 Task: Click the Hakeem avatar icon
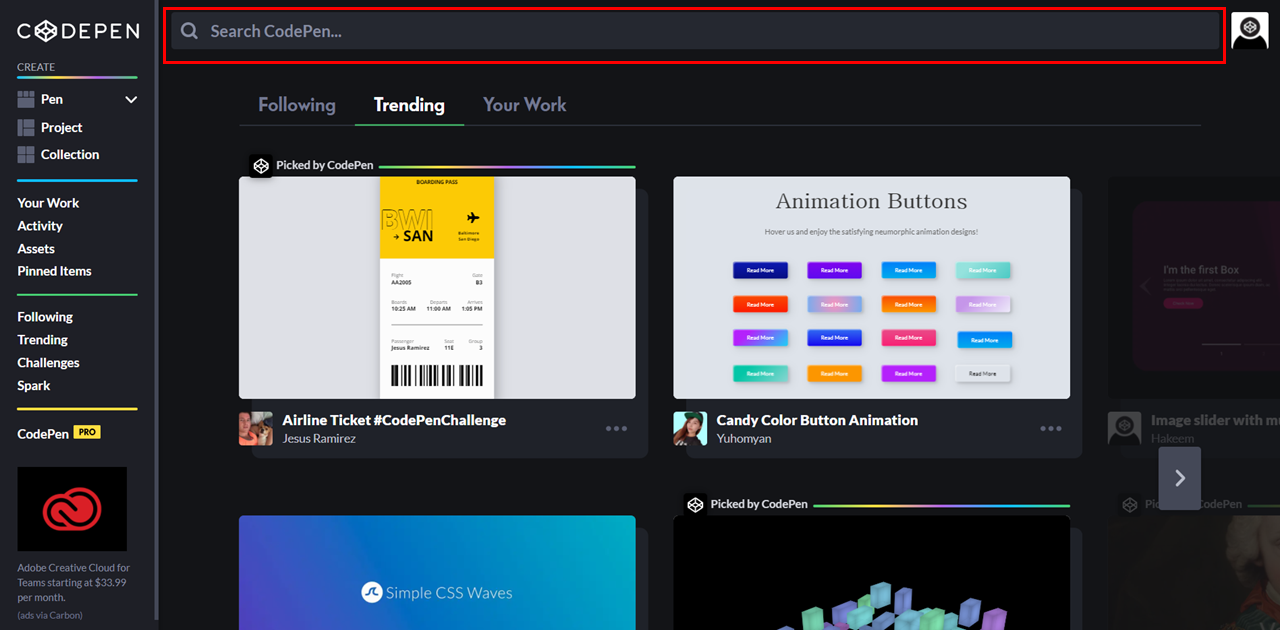point(1125,429)
